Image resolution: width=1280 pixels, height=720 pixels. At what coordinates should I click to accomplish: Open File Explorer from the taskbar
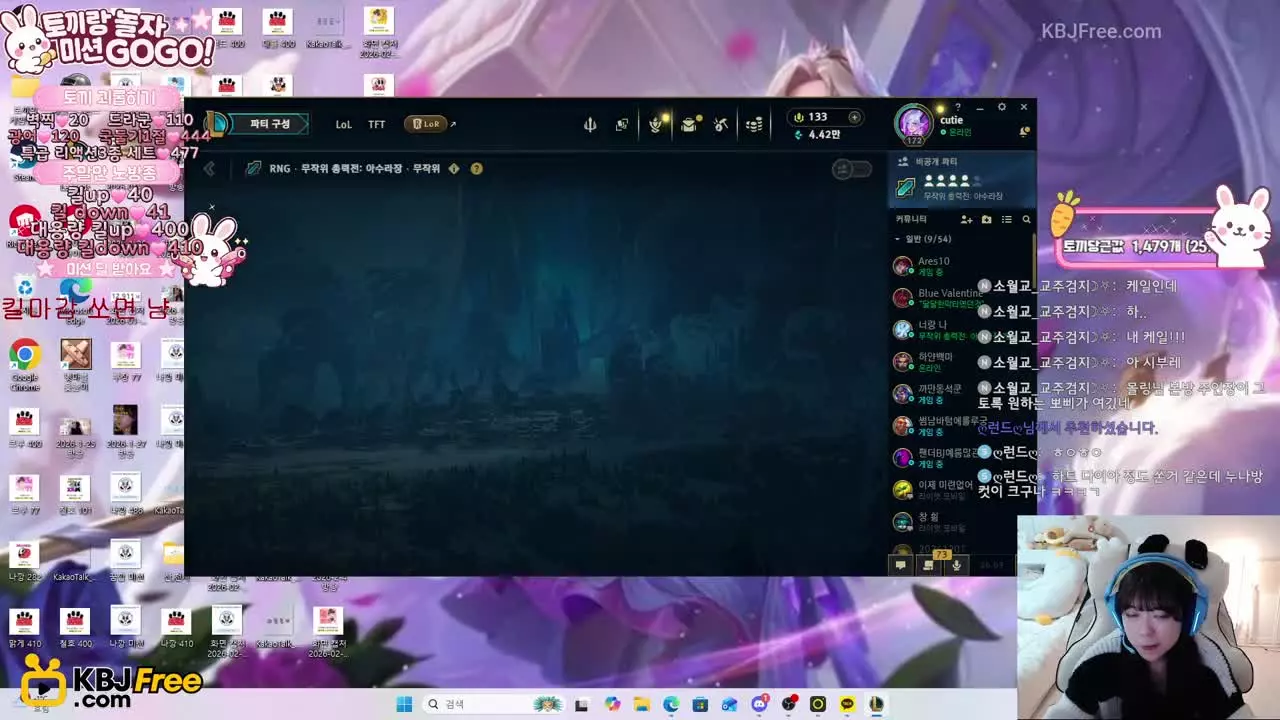tap(642, 704)
